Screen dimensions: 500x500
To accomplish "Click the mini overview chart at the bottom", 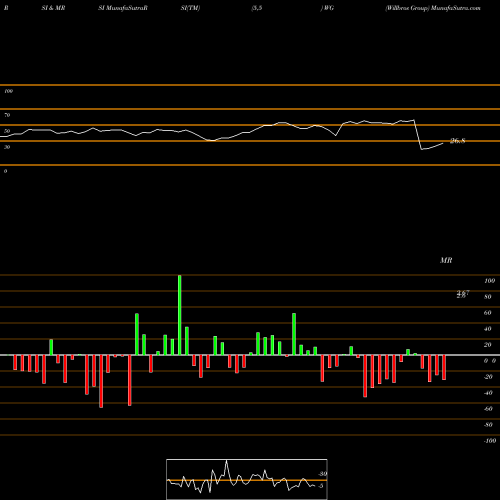I will [247, 479].
